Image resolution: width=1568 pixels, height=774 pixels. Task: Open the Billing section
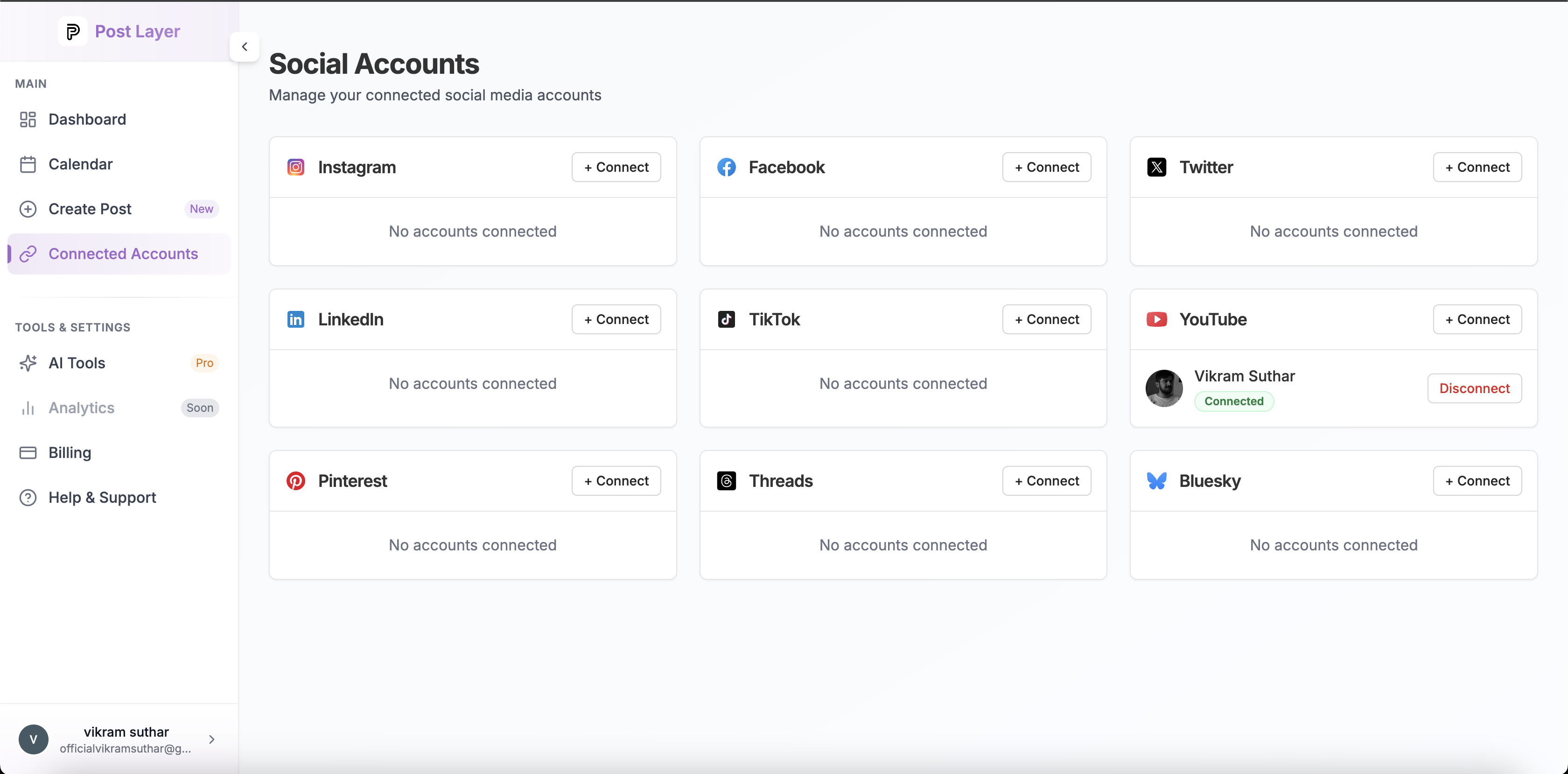click(70, 452)
